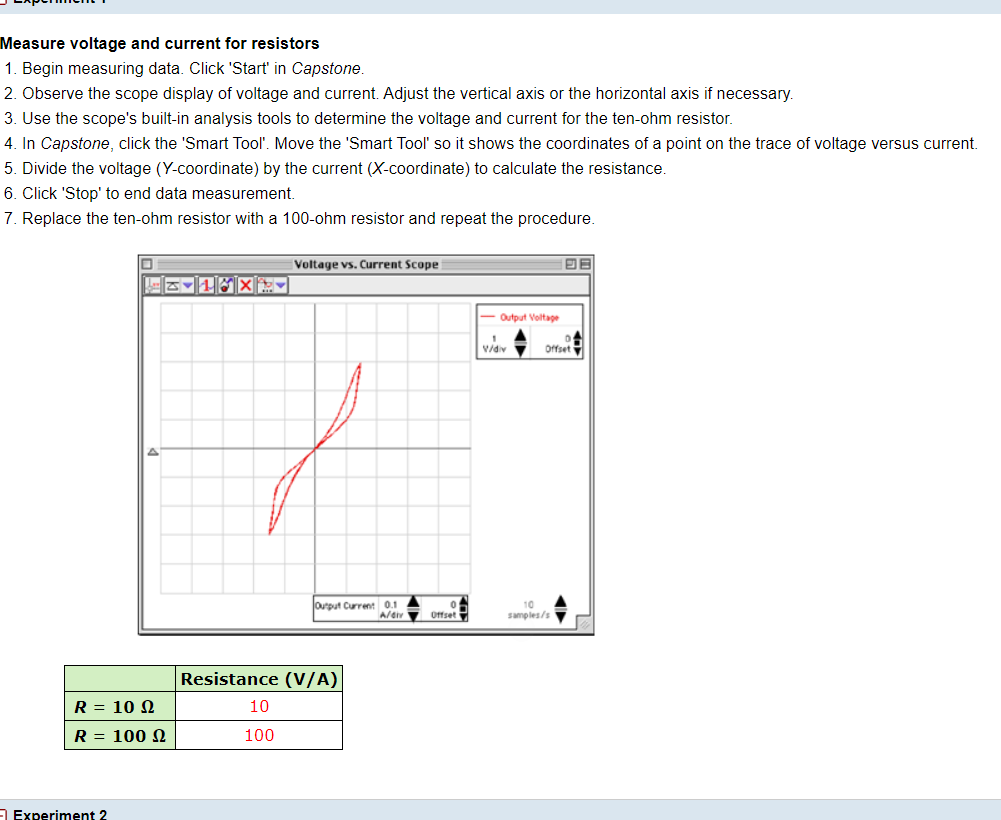Click the '10 samples/s' rate text
This screenshot has width=1001, height=820.
click(x=529, y=610)
